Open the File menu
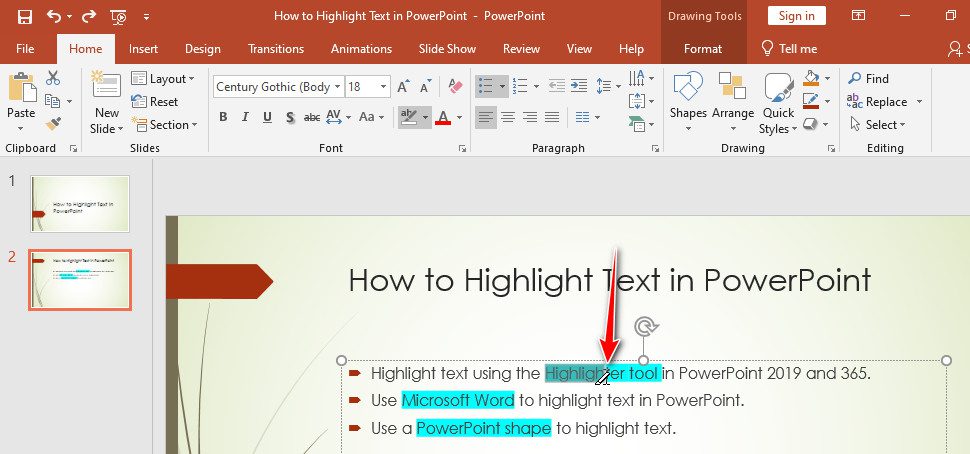970x454 pixels. click(25, 49)
